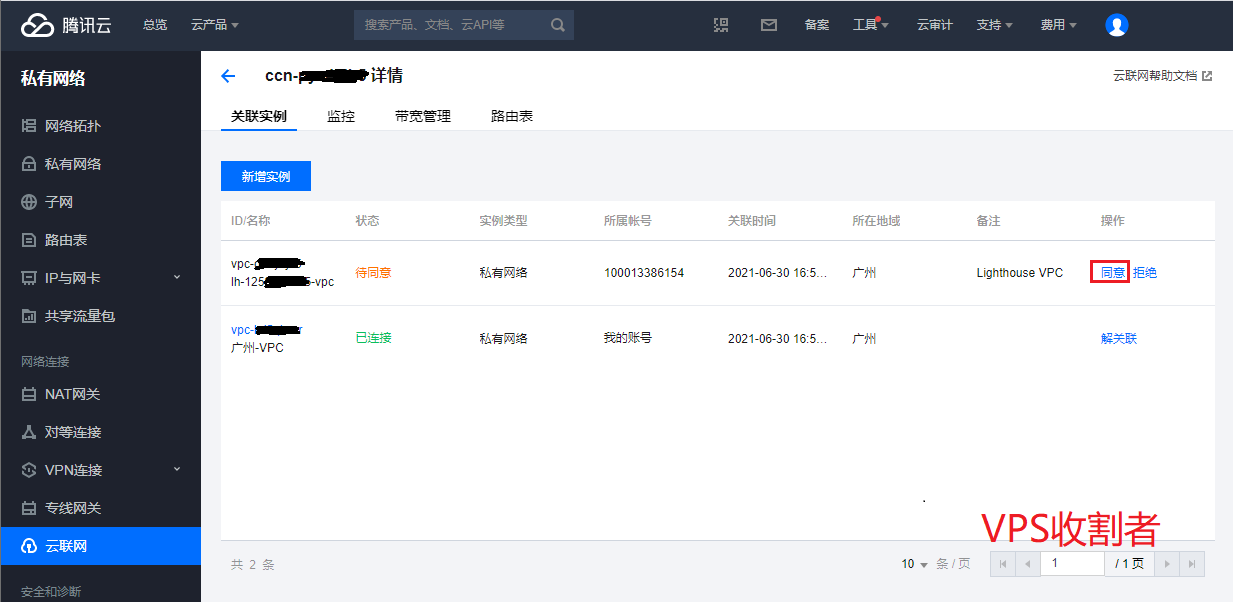Click 同意 to approve Lighthouse VPC
Image resolution: width=1233 pixels, height=602 pixels.
(1112, 272)
